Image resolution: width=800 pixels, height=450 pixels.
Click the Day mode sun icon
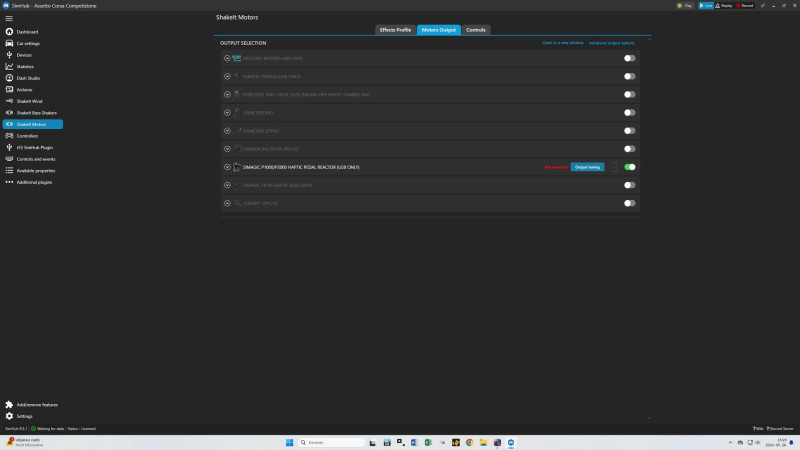point(680,6)
